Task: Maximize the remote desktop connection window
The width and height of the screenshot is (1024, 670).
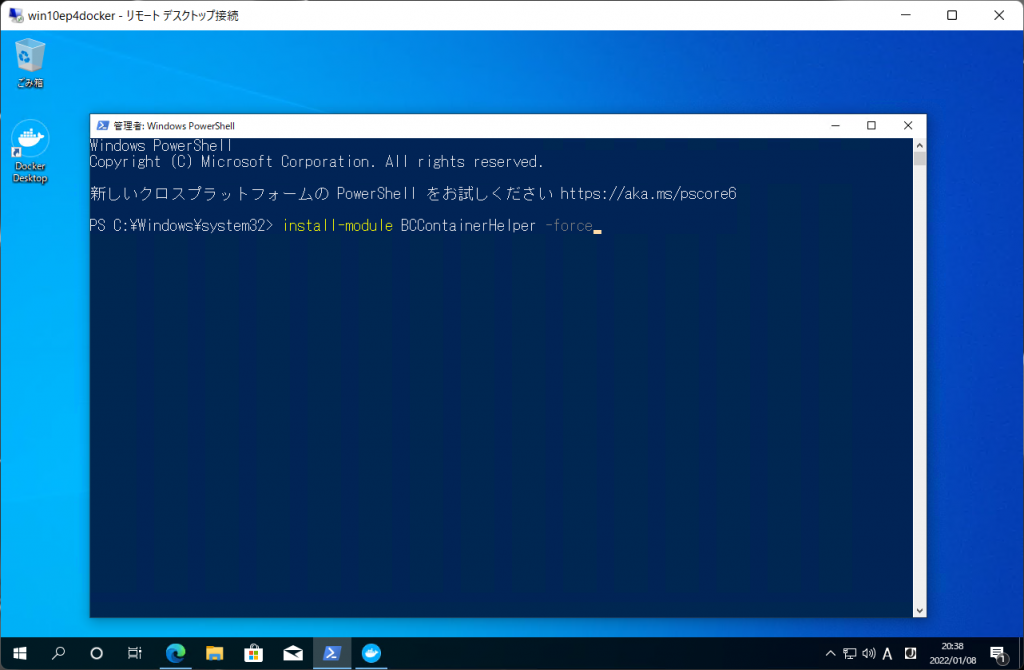Action: click(x=952, y=15)
